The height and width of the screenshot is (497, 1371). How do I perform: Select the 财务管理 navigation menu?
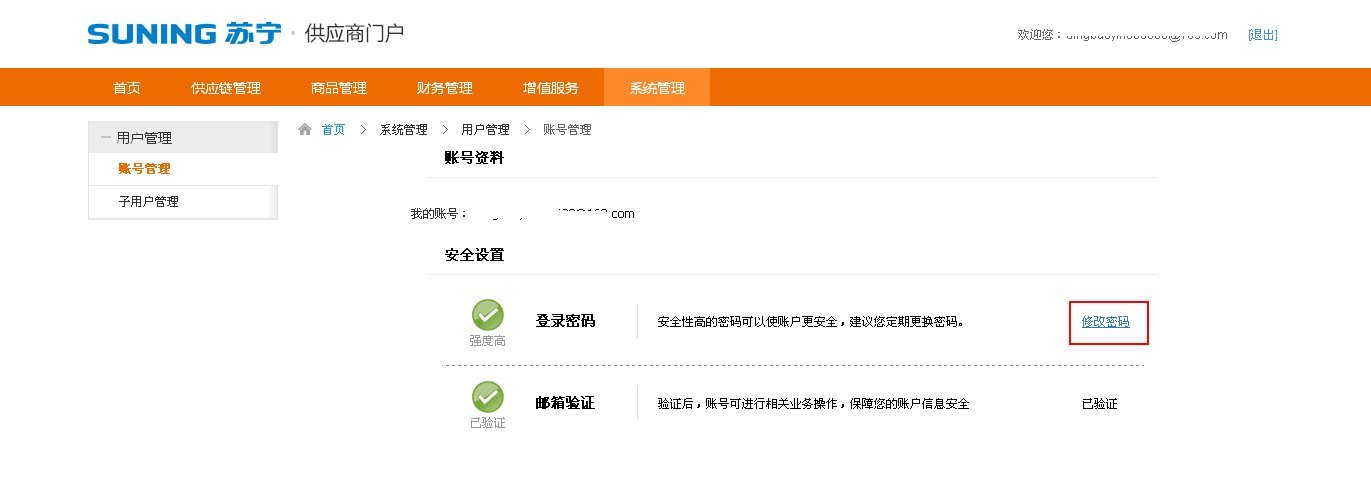click(445, 88)
